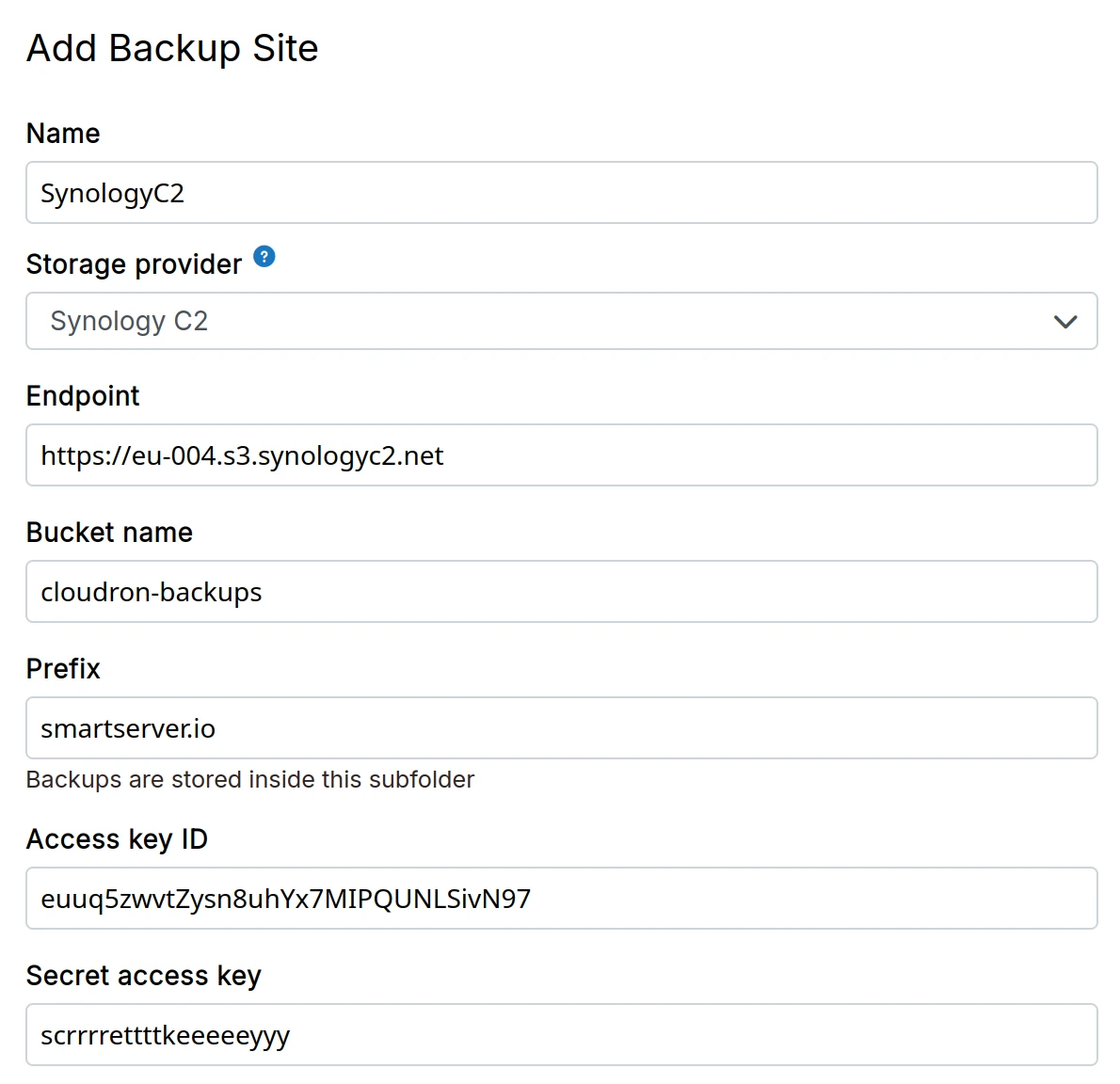Click the Secret access key label
Image resolution: width=1120 pixels, height=1084 pixels.
[x=144, y=976]
